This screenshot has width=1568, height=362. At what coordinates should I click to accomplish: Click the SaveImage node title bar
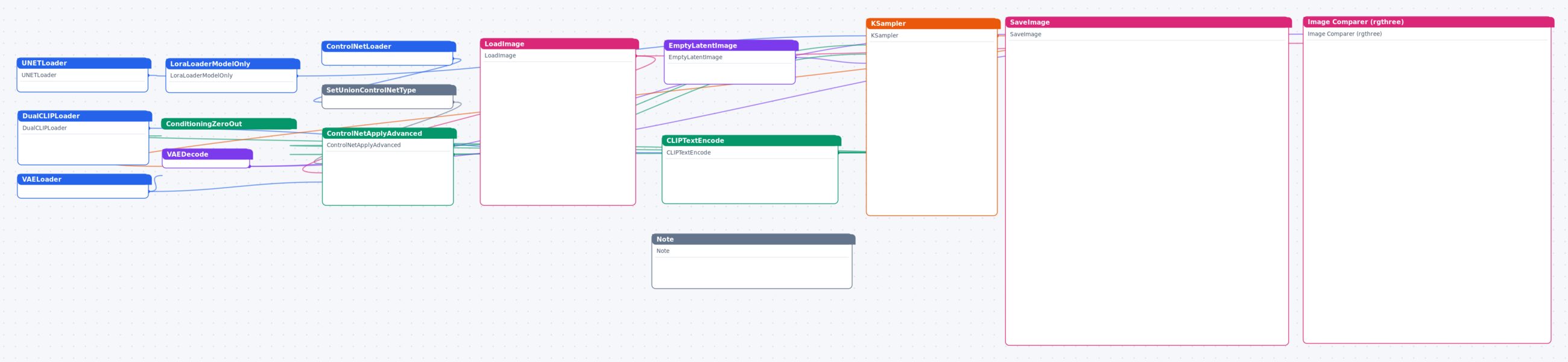(1148, 22)
